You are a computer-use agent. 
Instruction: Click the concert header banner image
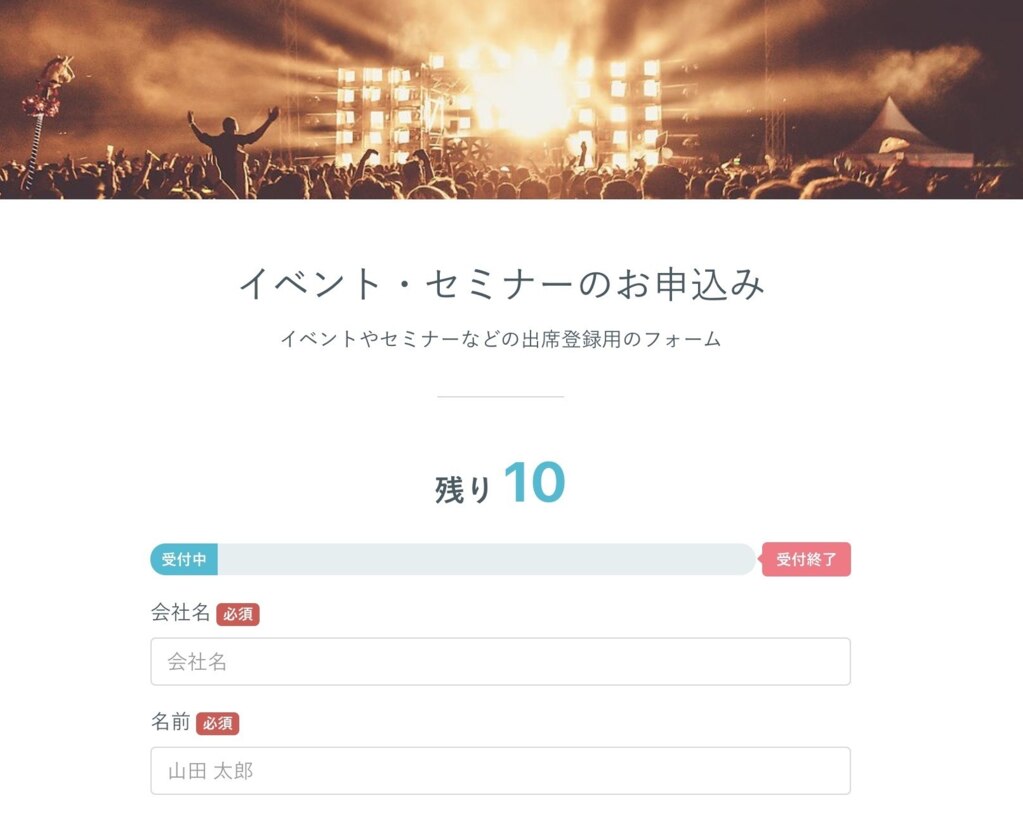(512, 99)
